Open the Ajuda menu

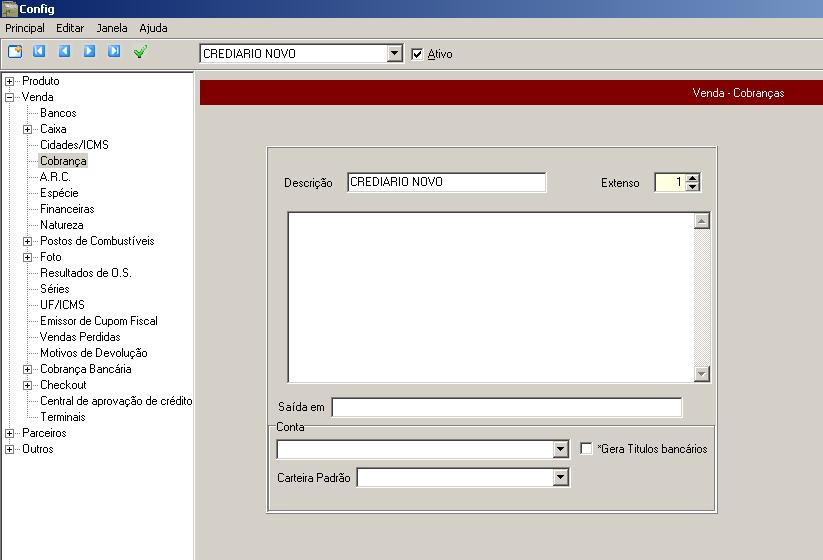[x=153, y=28]
